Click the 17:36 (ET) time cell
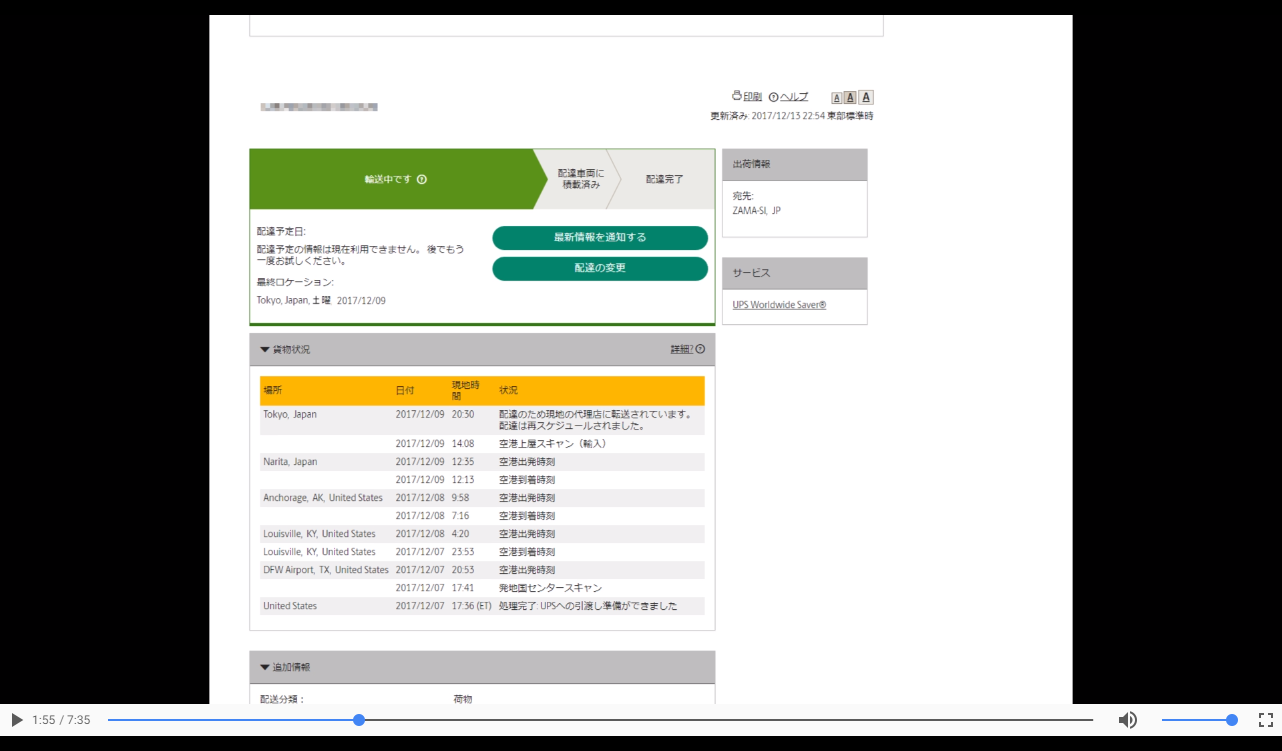 click(471, 606)
